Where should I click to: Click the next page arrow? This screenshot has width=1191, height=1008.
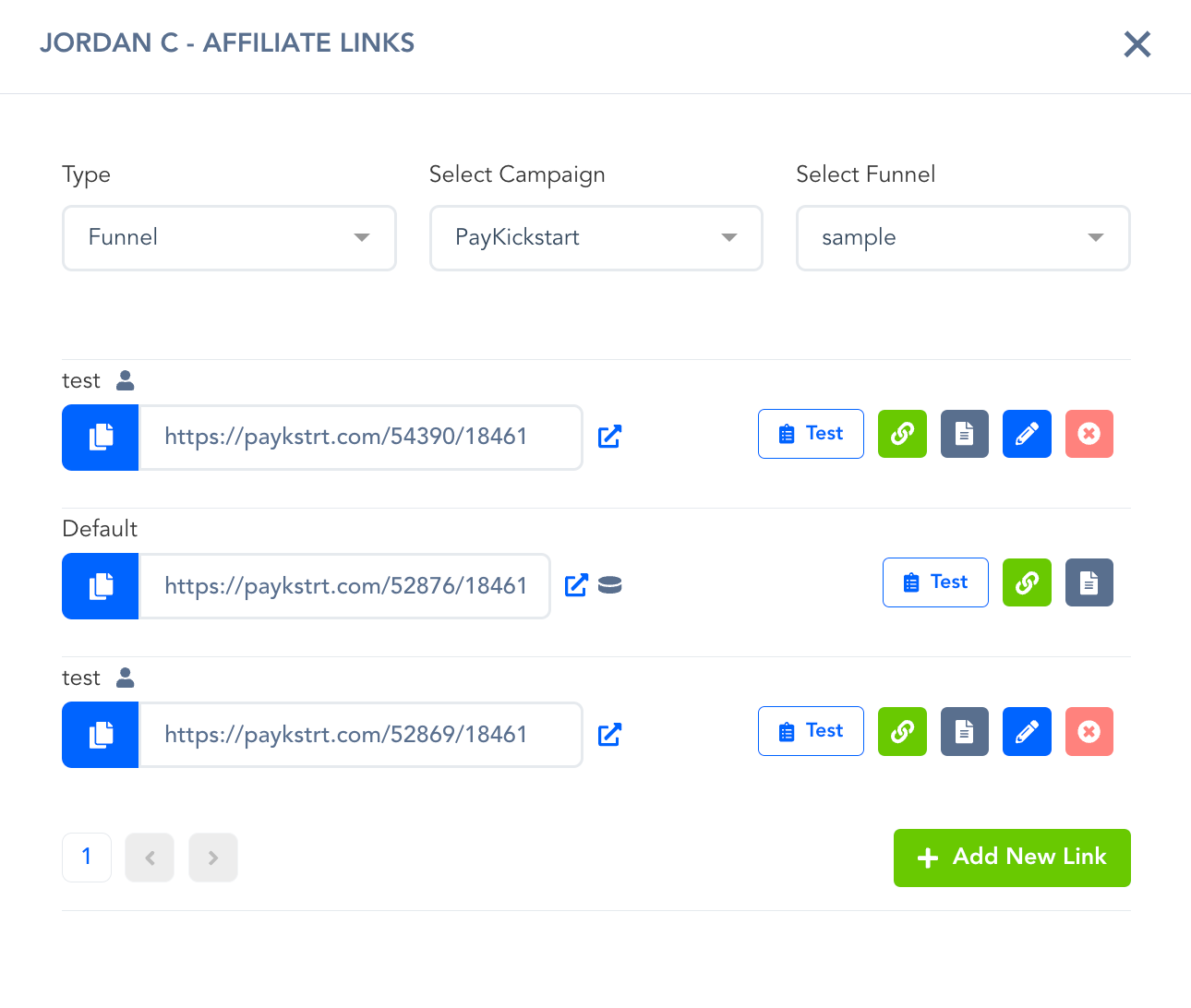click(x=213, y=858)
